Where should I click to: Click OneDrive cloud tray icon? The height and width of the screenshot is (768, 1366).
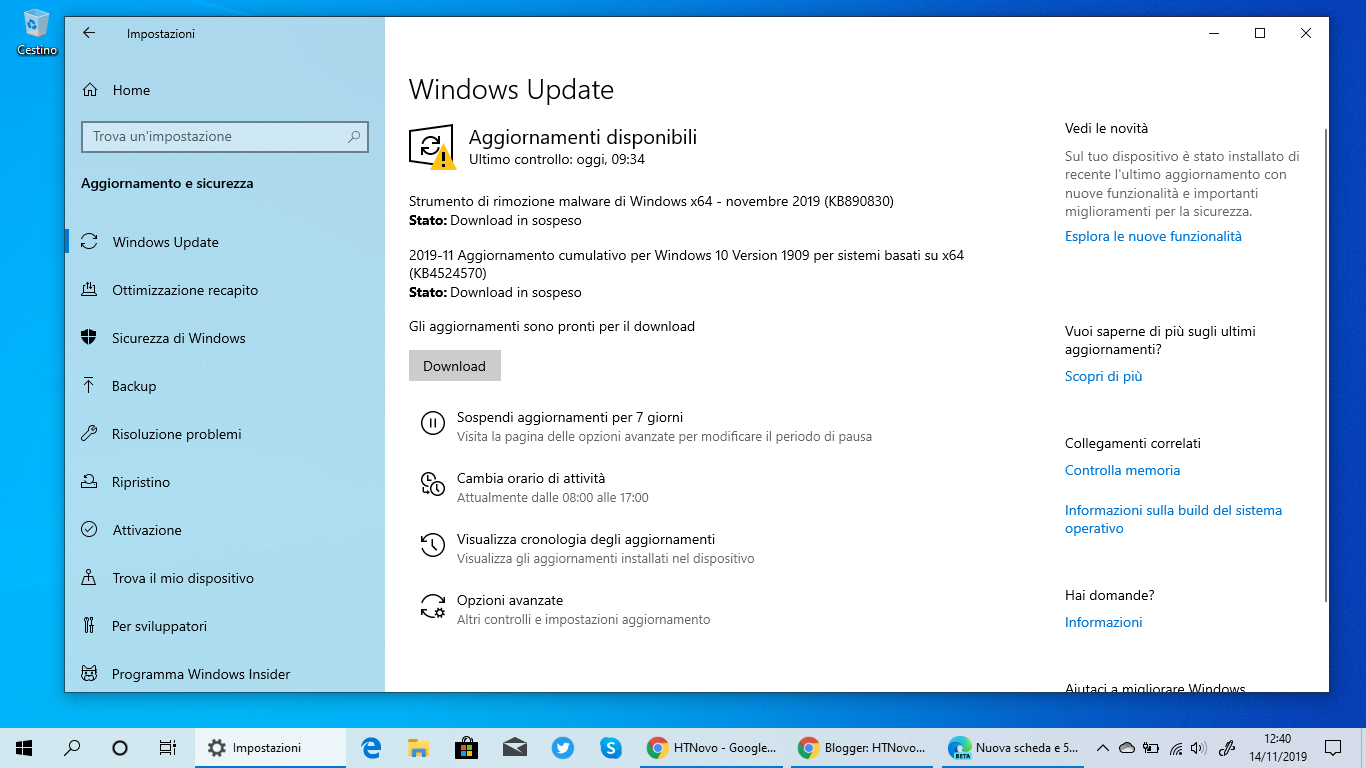1127,747
